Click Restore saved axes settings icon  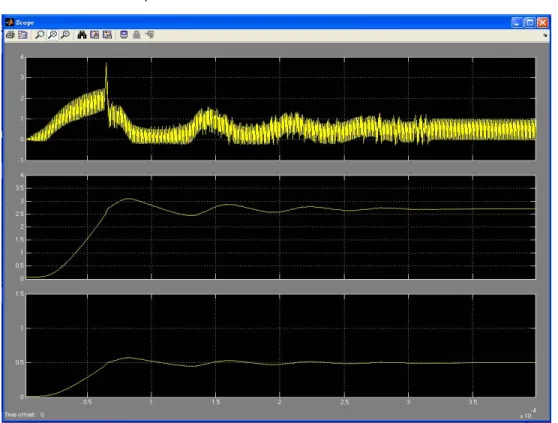tap(107, 35)
